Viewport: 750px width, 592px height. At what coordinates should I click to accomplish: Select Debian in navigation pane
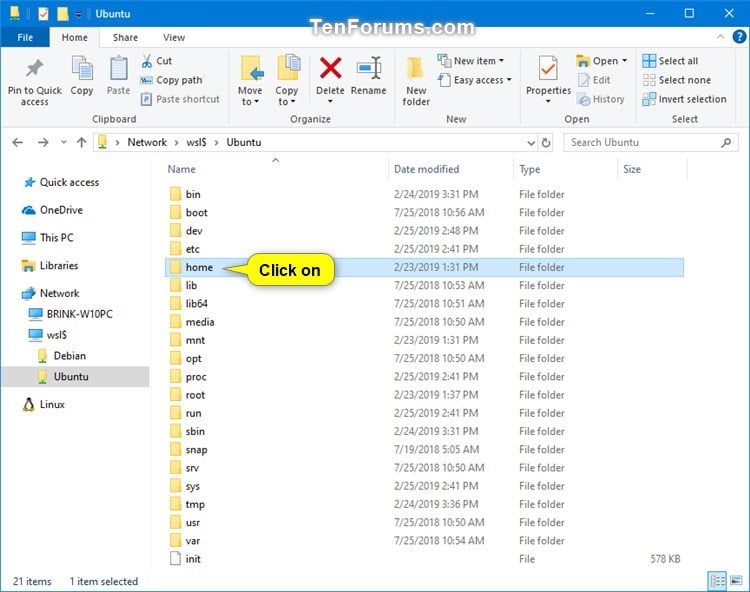click(x=61, y=356)
